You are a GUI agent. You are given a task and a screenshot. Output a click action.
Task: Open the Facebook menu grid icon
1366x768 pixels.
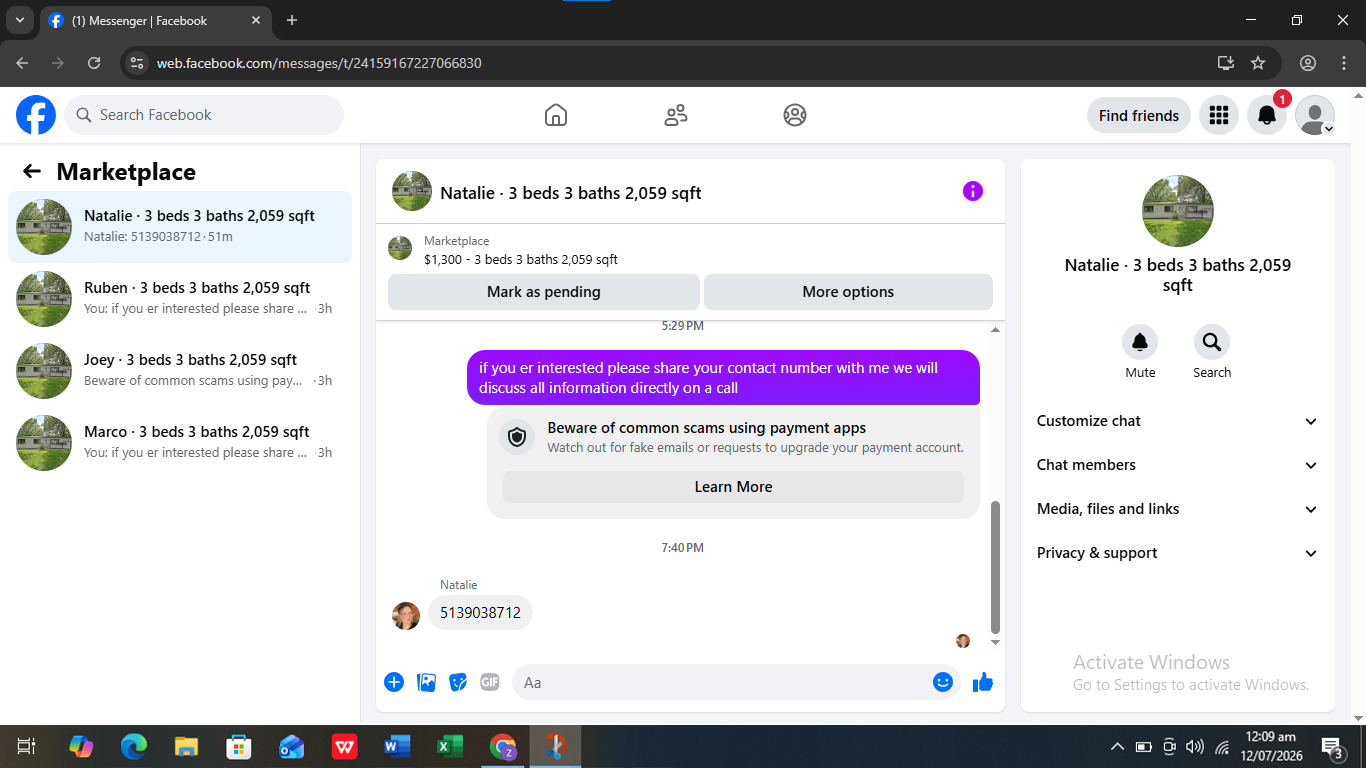(x=1218, y=115)
